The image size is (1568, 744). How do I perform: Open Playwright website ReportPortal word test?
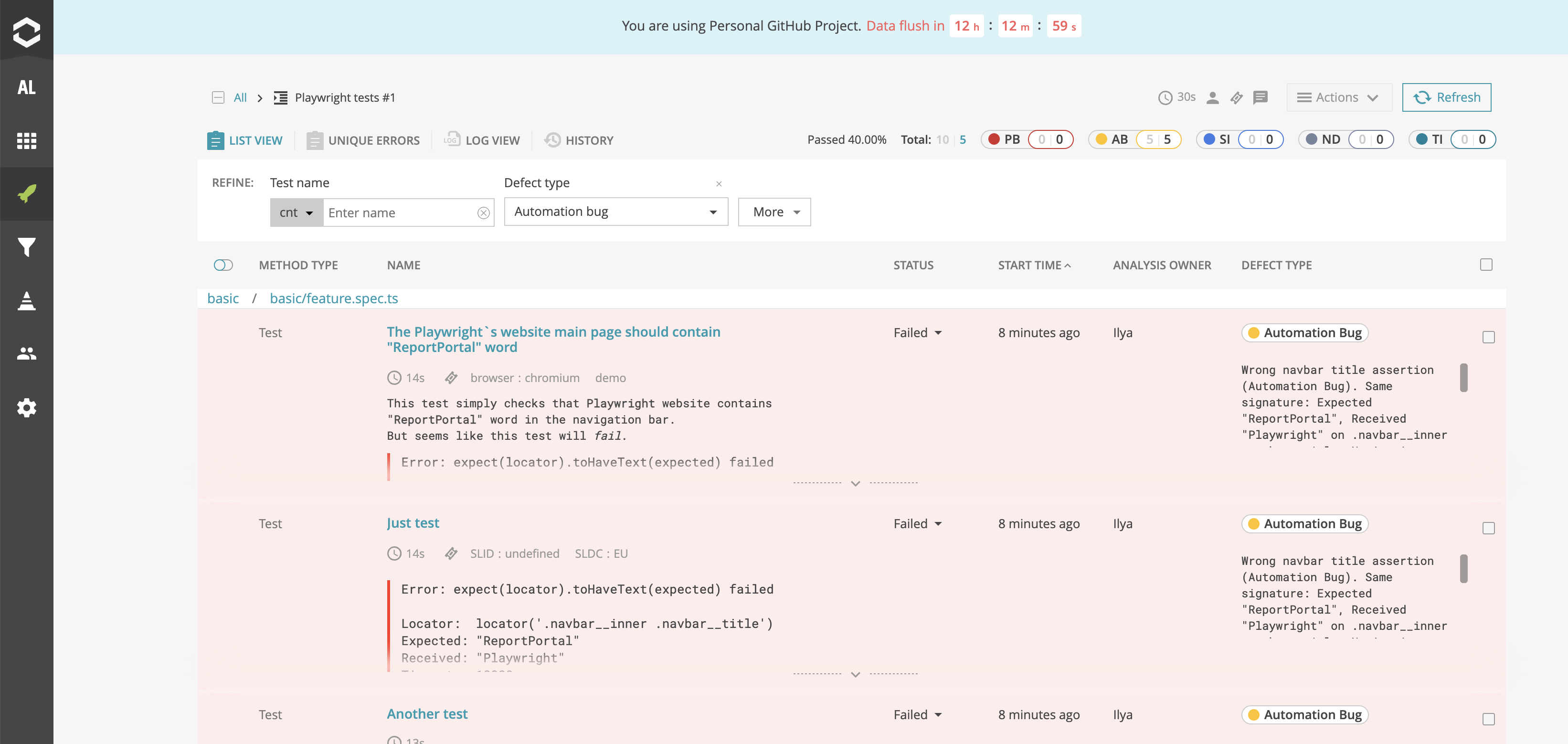(x=553, y=339)
